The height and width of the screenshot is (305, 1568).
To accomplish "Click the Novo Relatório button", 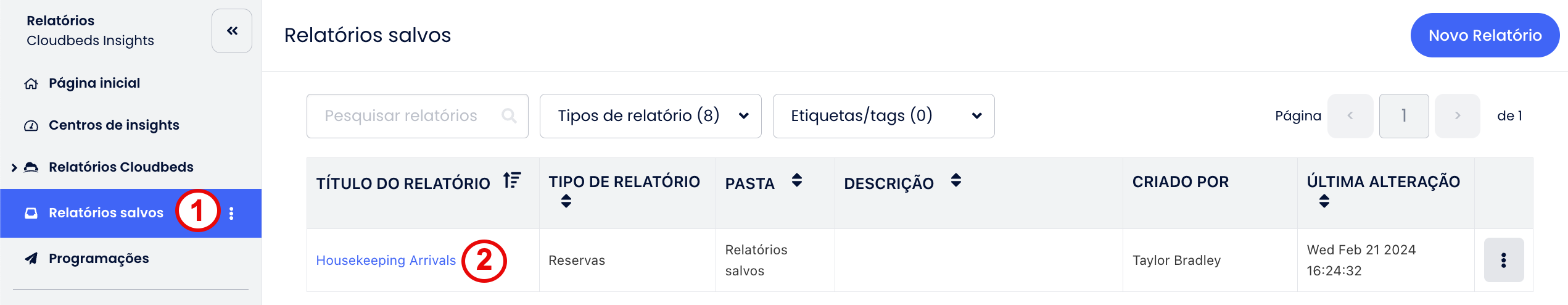I will pyautogui.click(x=1485, y=35).
